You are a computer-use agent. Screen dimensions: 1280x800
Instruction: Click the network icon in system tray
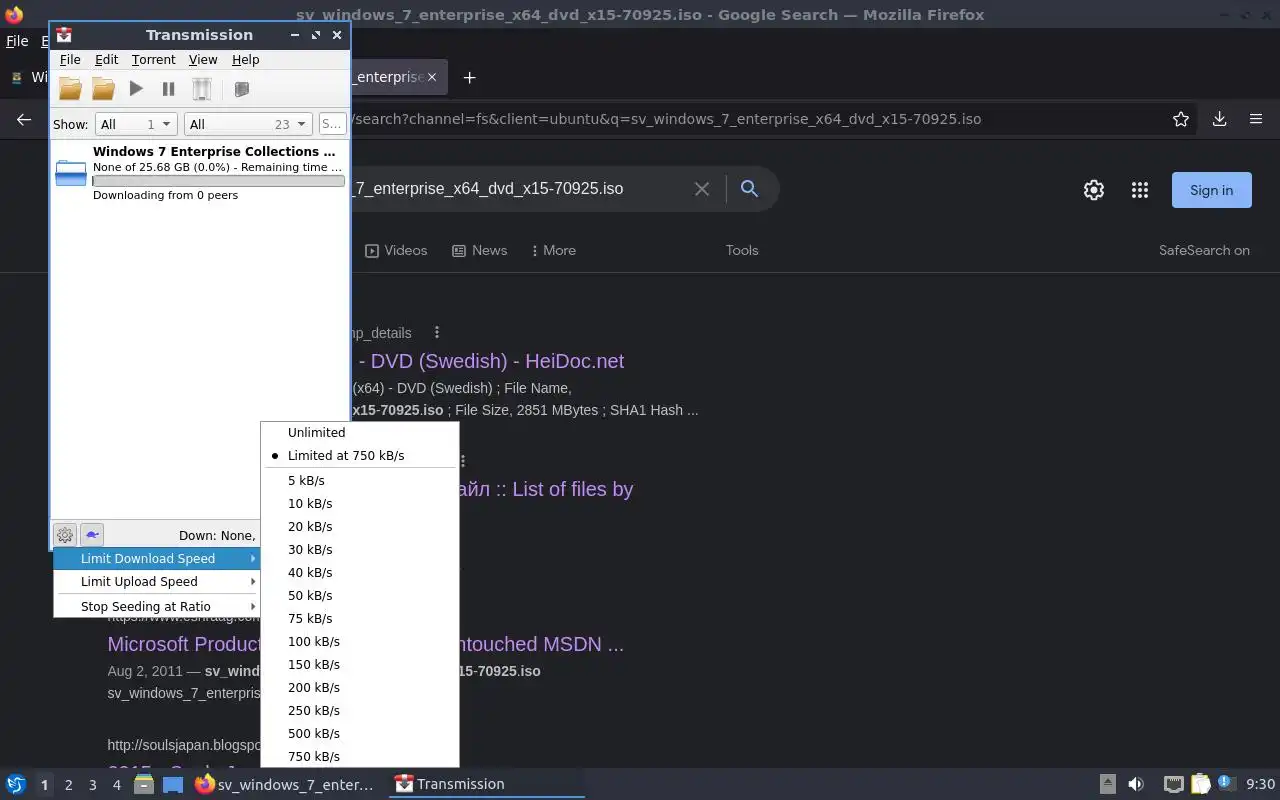(x=1173, y=784)
